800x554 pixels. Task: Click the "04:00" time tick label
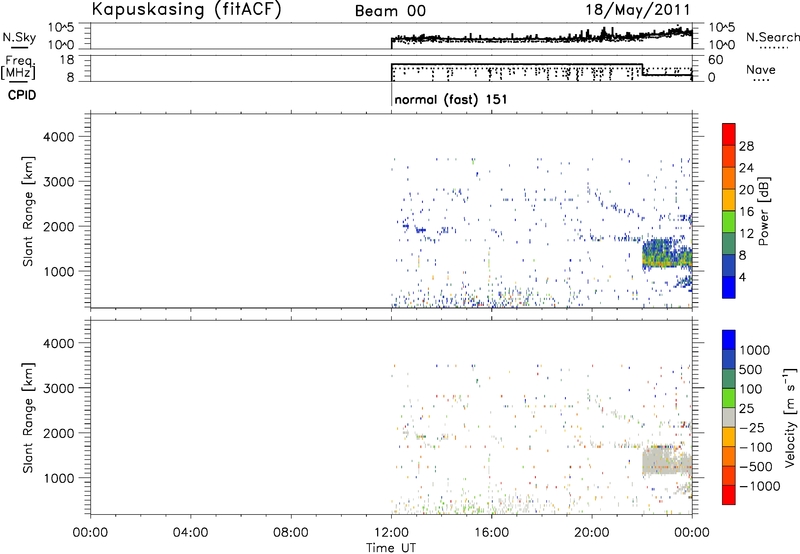(x=190, y=533)
